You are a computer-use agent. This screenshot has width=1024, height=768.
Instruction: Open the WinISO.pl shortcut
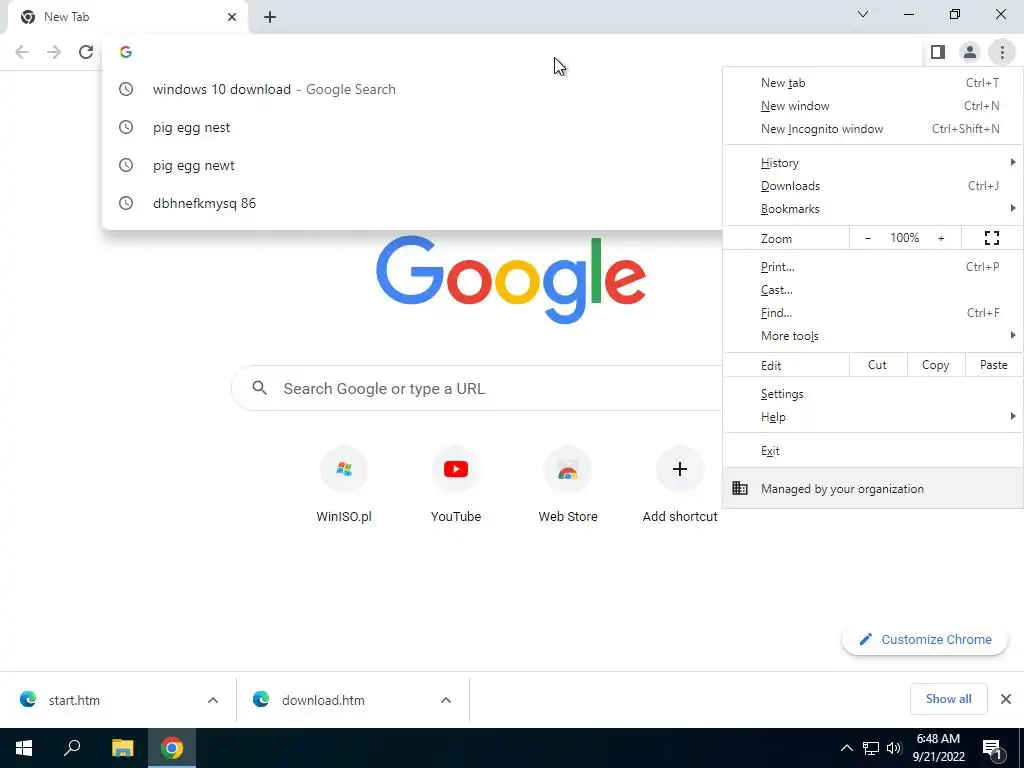344,485
